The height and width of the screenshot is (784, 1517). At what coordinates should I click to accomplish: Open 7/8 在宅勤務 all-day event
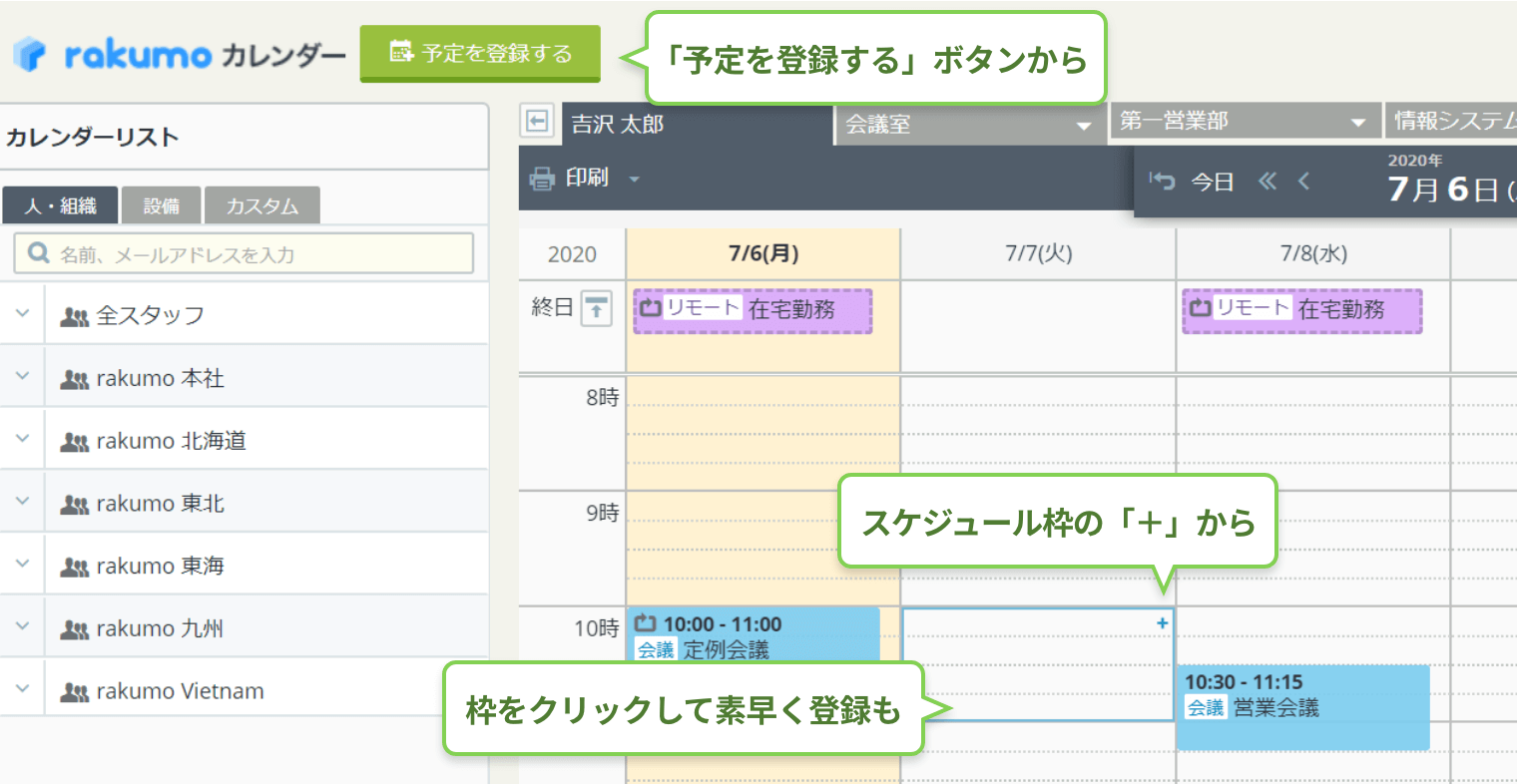1302,310
